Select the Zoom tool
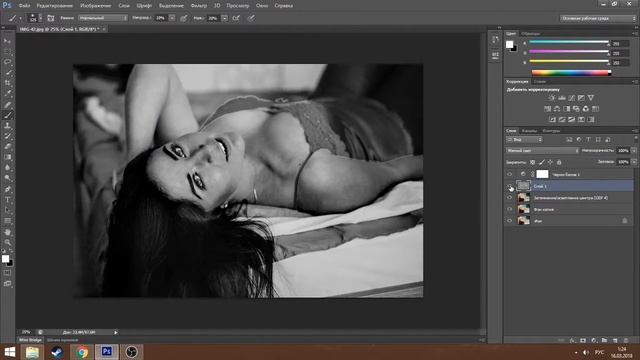 tap(7, 242)
